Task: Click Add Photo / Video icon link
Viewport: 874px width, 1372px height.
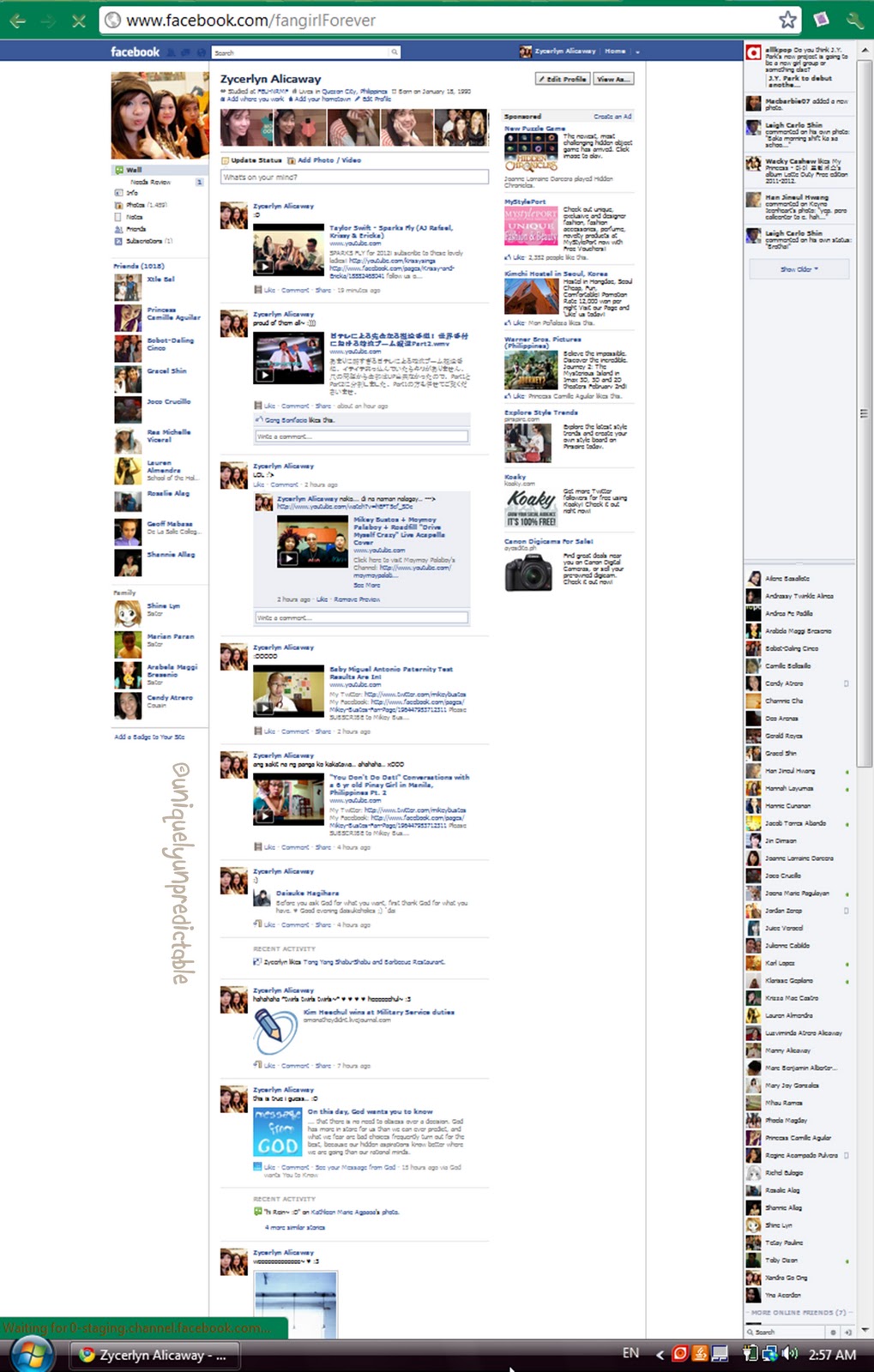Action: [x=323, y=160]
